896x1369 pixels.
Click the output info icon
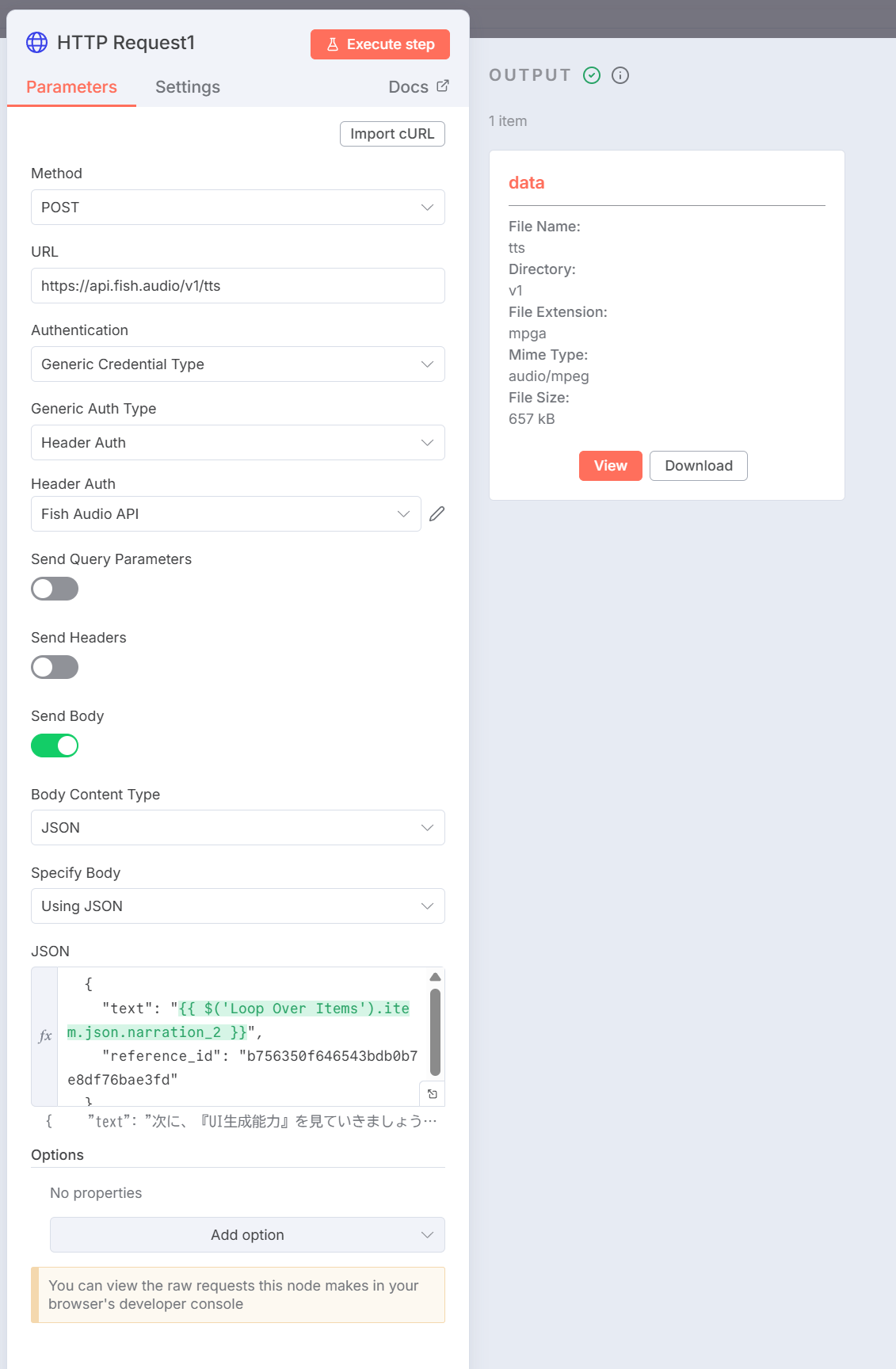[x=620, y=75]
